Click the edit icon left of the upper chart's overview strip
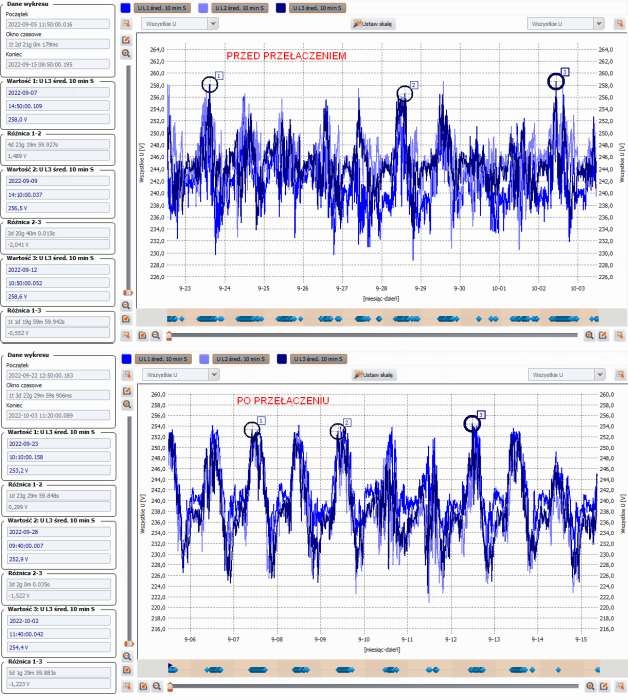 (x=126, y=319)
